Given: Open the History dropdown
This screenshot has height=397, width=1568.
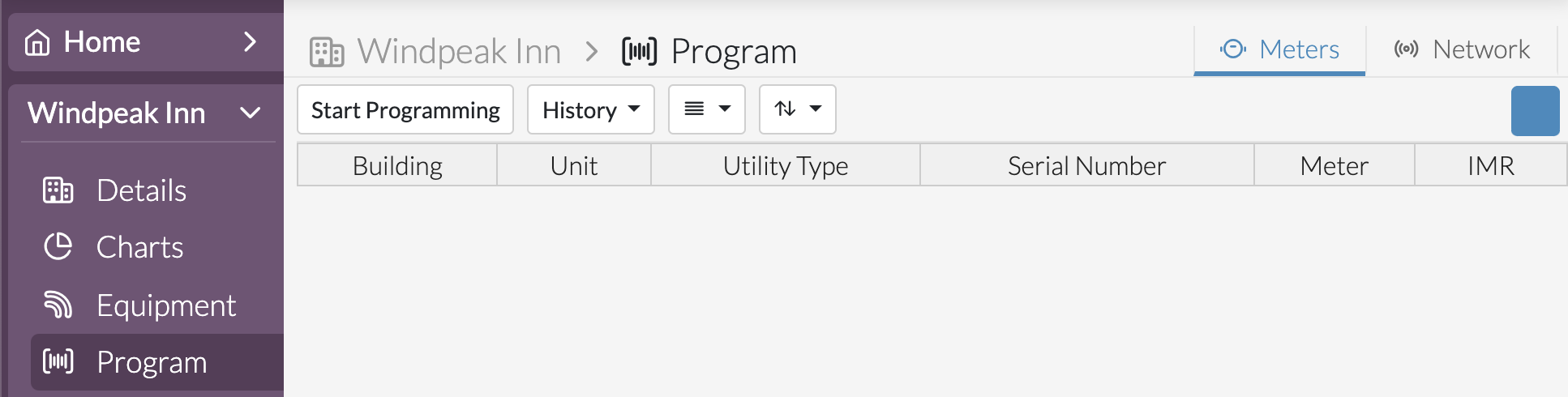Looking at the screenshot, I should click(x=591, y=109).
